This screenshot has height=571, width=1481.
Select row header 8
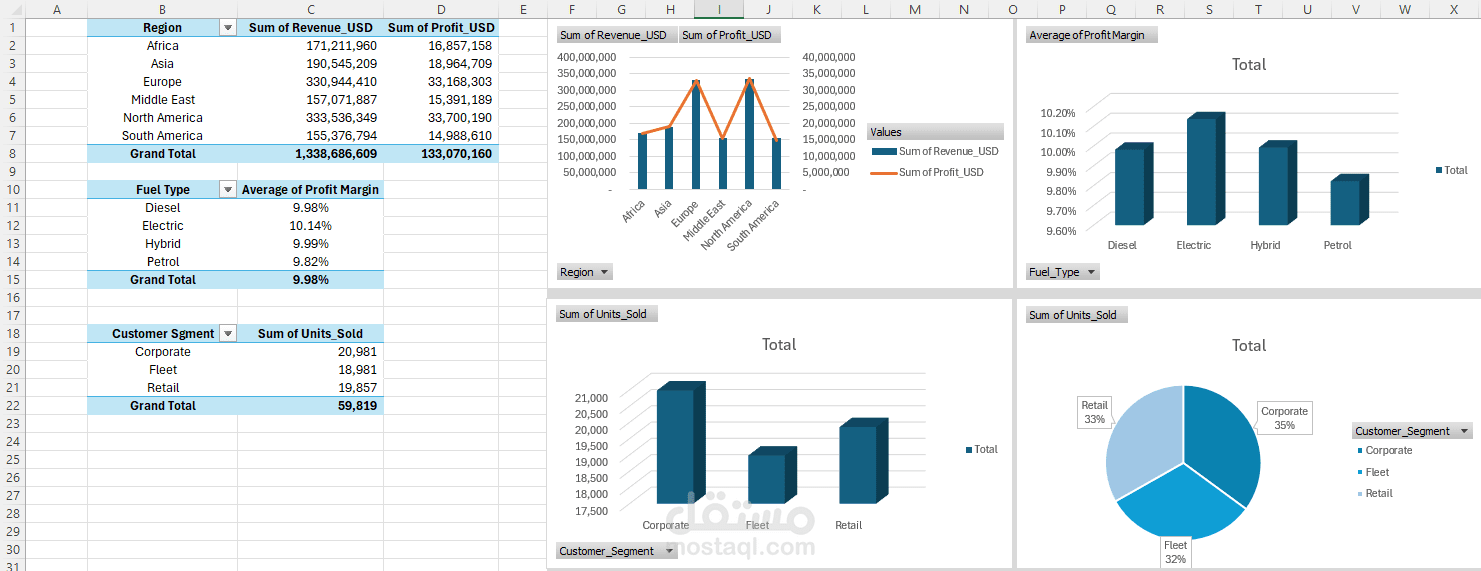[x=12, y=154]
